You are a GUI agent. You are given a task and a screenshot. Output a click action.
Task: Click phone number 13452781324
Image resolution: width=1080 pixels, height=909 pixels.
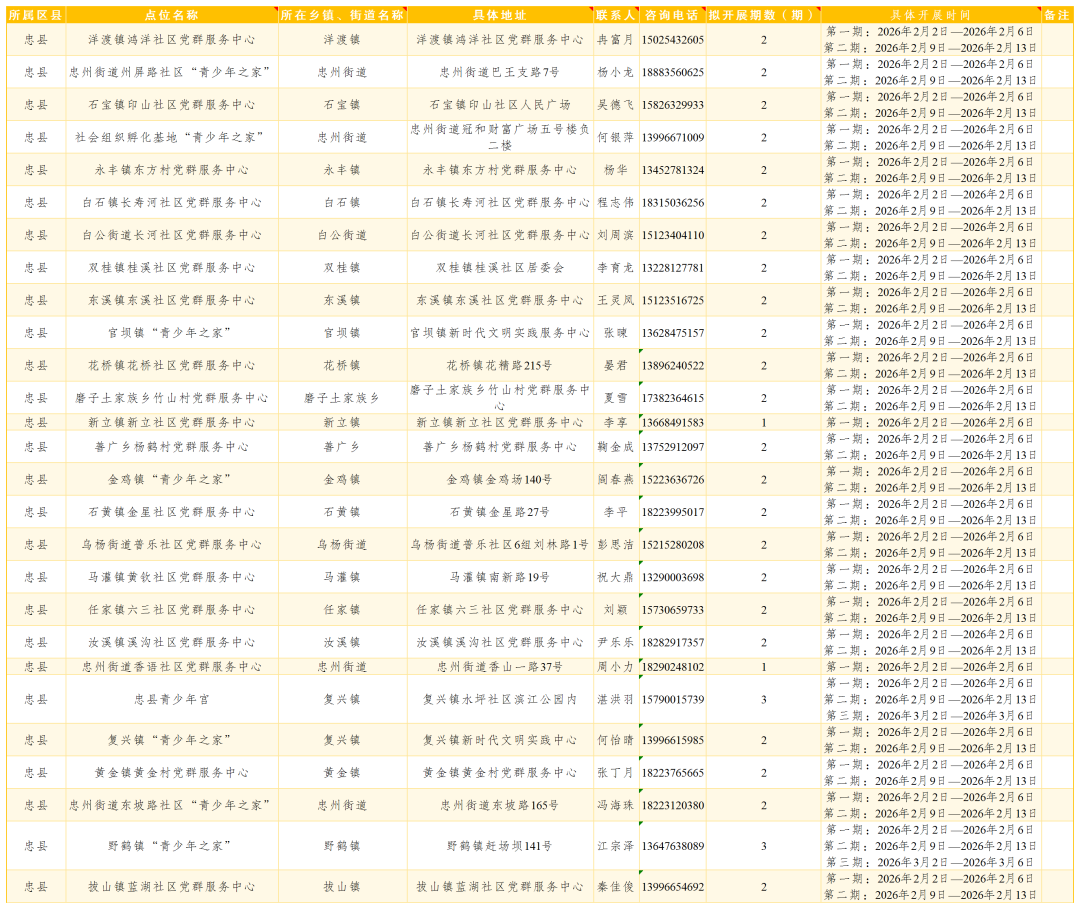673,170
